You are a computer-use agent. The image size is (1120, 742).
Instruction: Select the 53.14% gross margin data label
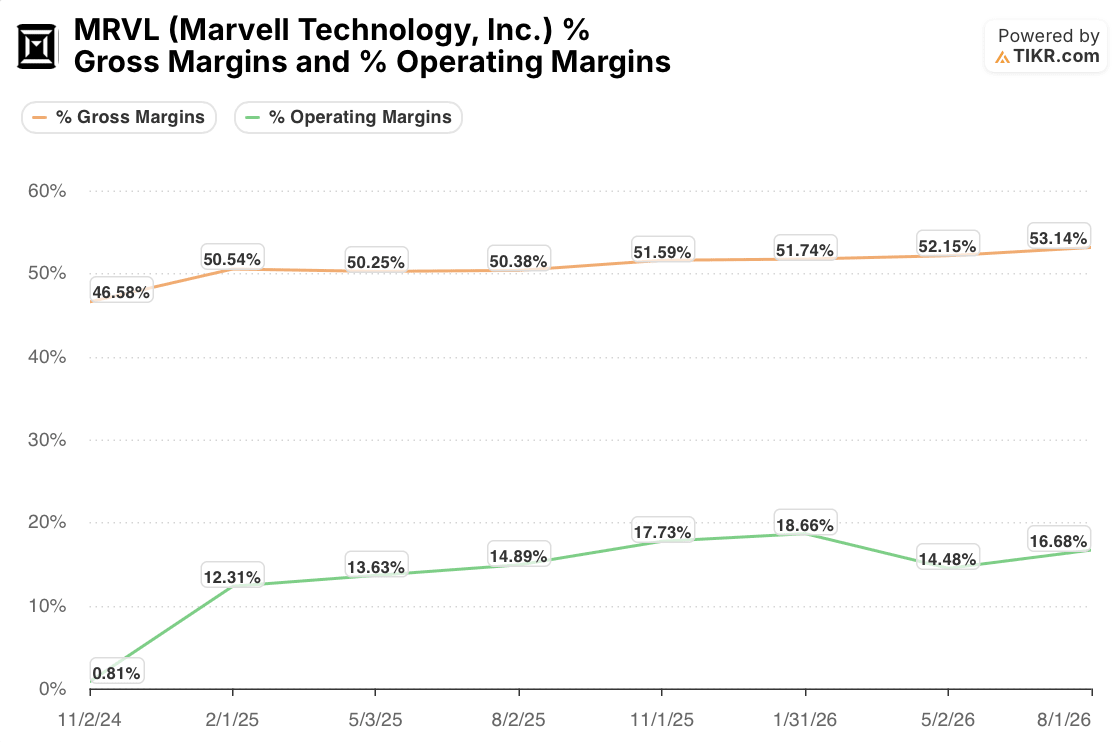coord(1059,238)
